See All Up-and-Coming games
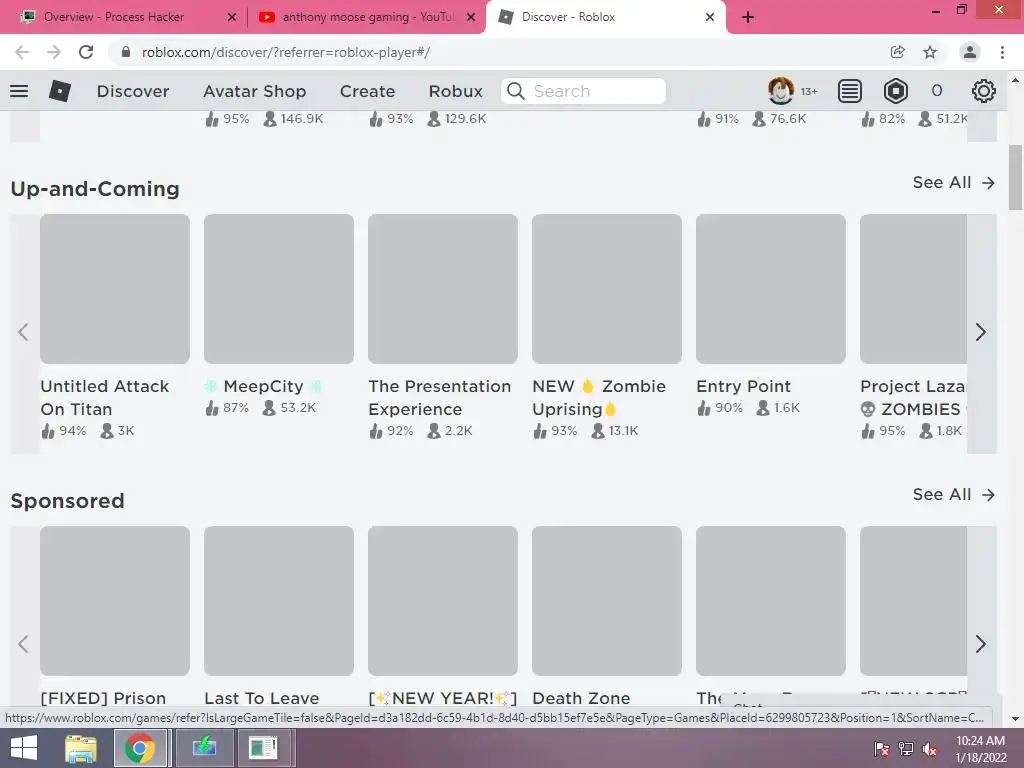 coord(953,182)
